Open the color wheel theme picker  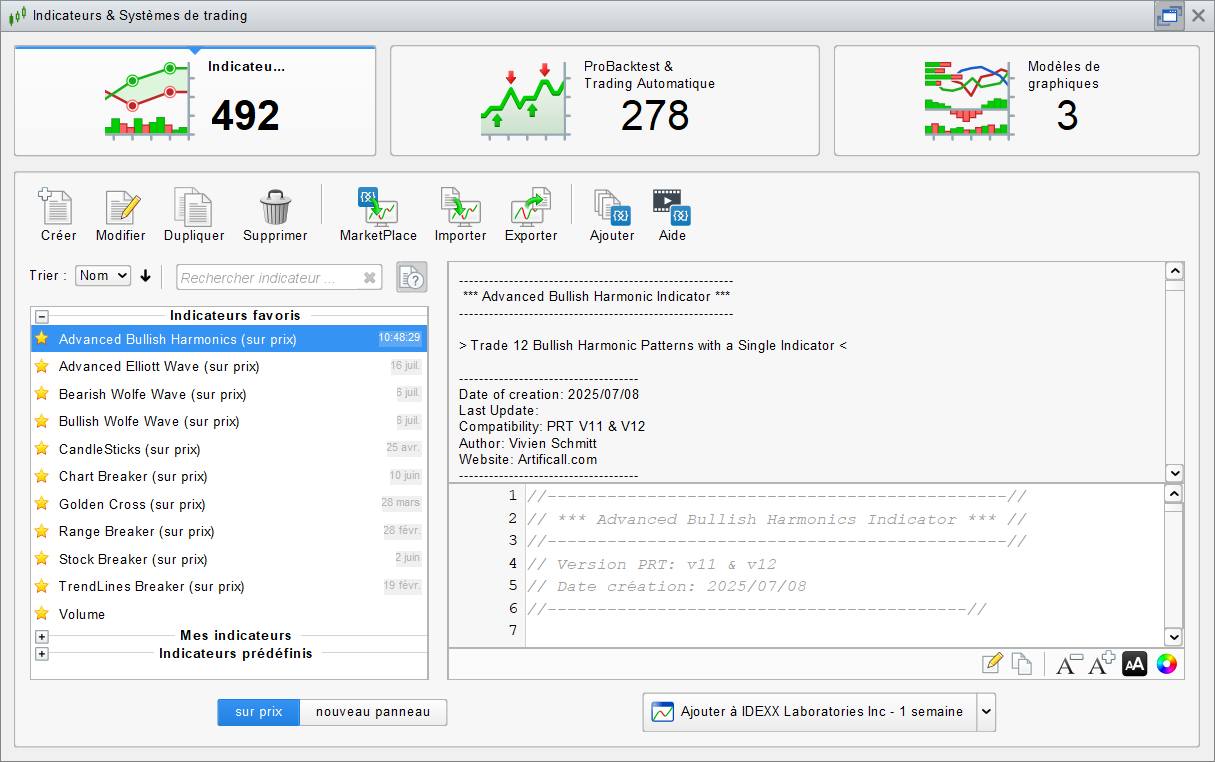[x=1166, y=664]
